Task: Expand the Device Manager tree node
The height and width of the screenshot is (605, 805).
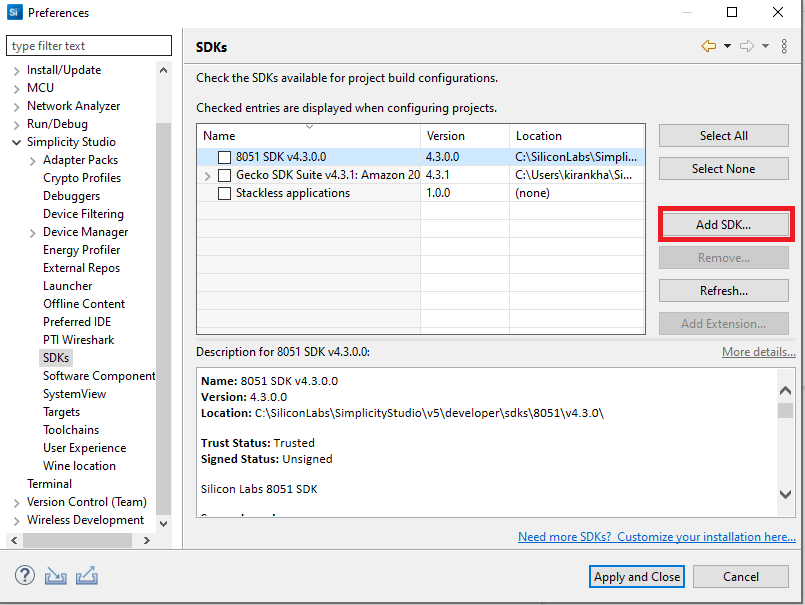Action: click(x=32, y=233)
